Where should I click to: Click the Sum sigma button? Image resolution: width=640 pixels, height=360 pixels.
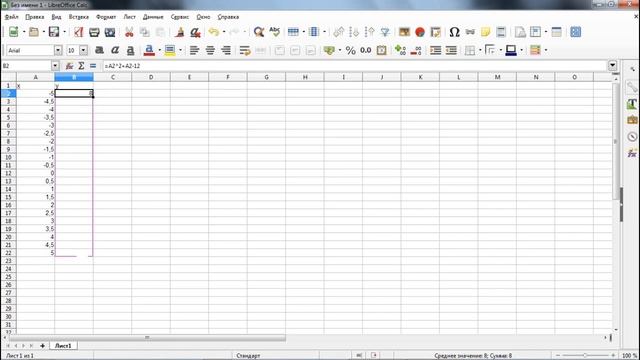point(81,66)
